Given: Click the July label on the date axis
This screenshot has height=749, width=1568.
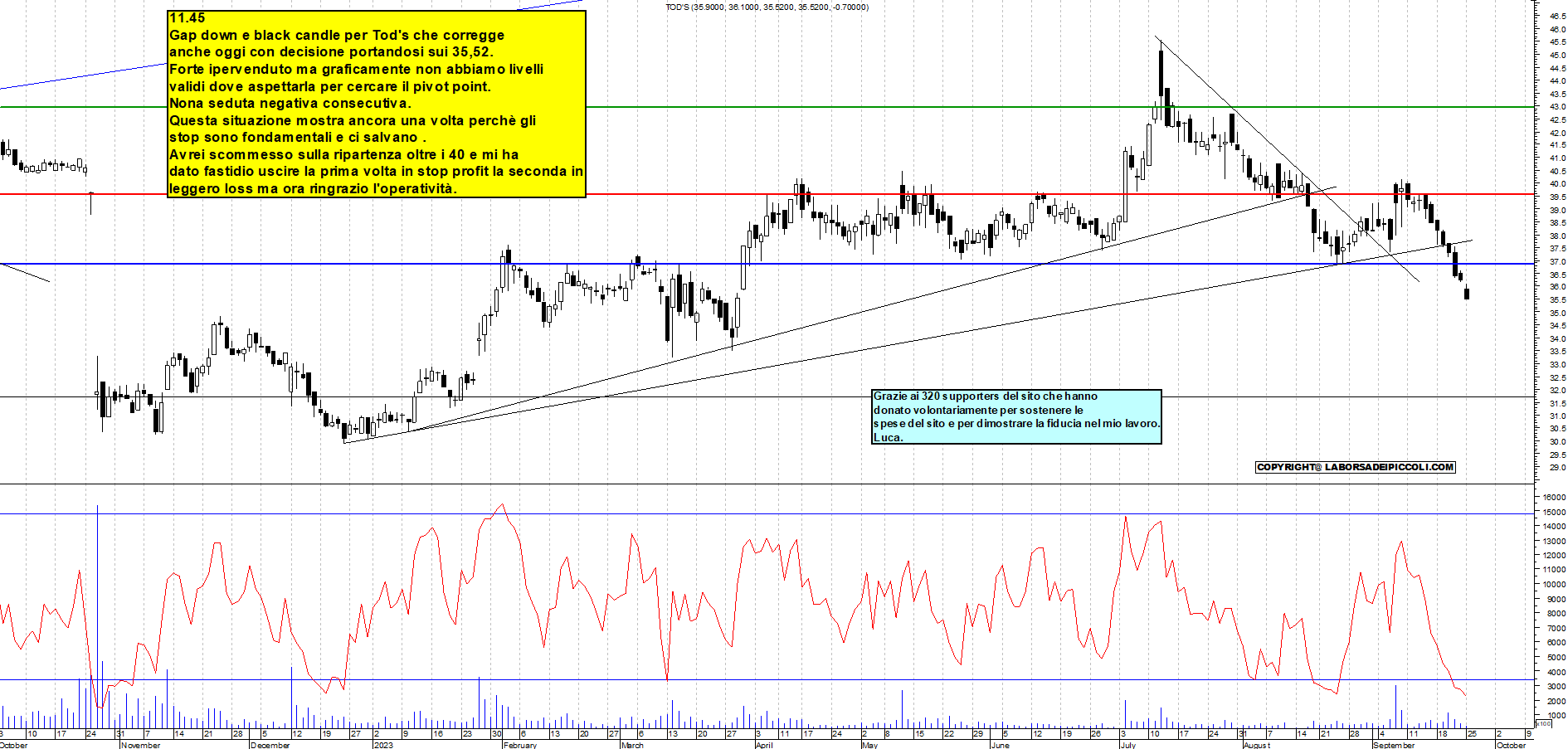Looking at the screenshot, I should 1128,745.
